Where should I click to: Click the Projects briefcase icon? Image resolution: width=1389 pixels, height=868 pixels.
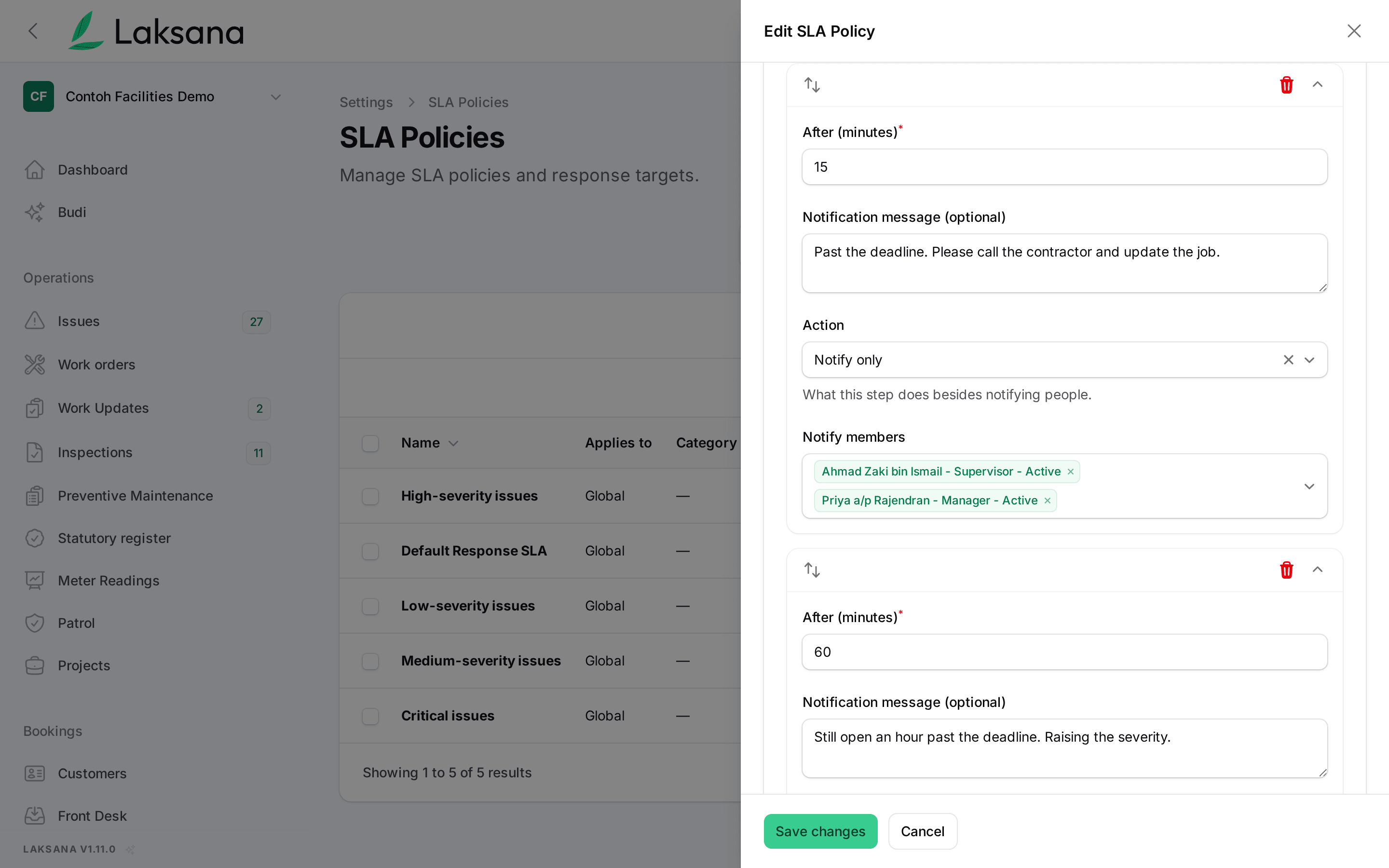pos(34,666)
